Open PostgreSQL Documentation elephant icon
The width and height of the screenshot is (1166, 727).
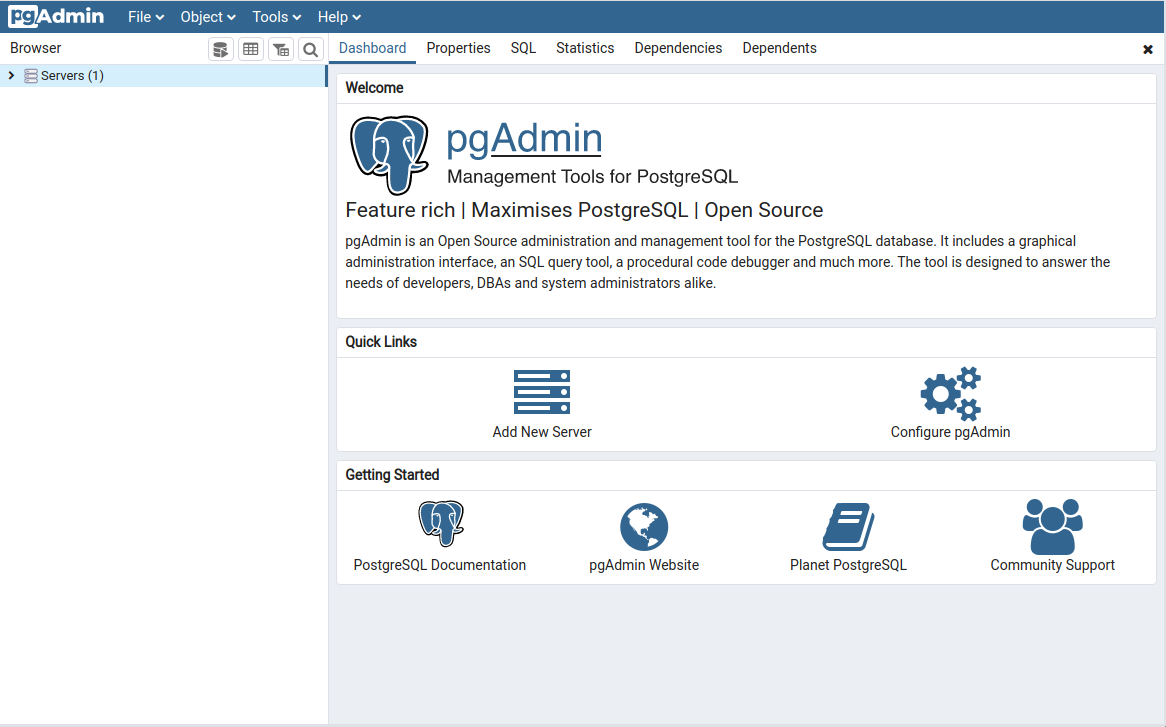pyautogui.click(x=440, y=525)
